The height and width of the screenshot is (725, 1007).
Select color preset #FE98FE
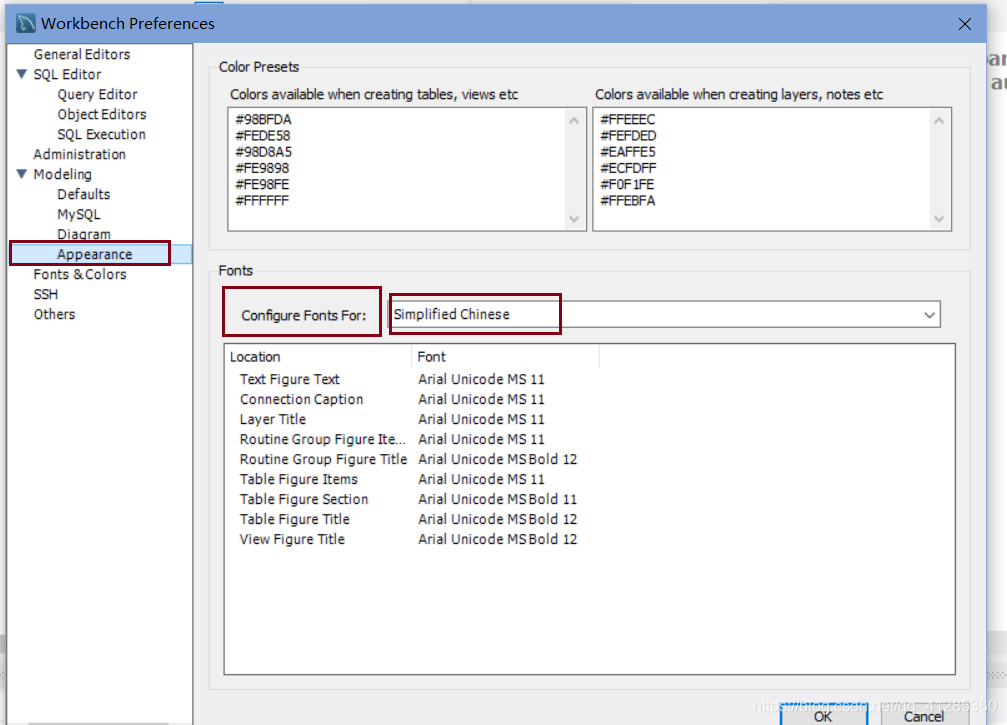(262, 184)
